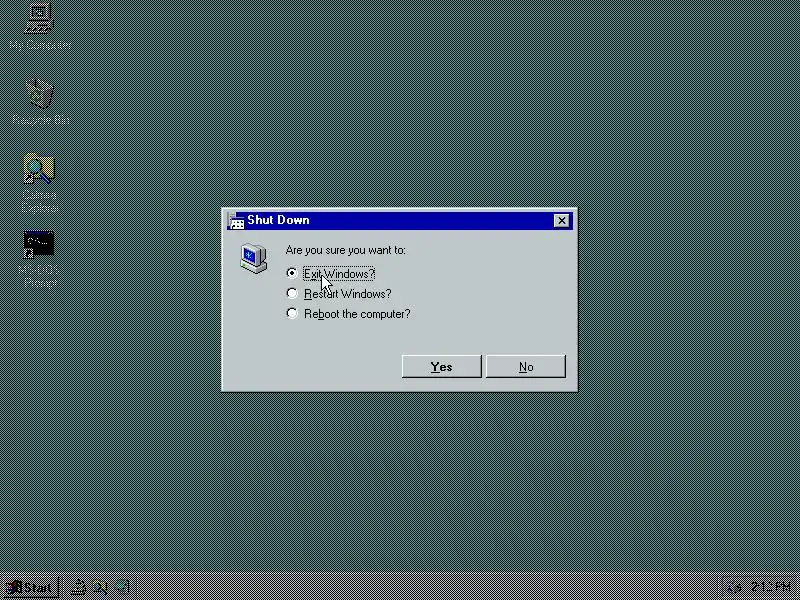This screenshot has height=600, width=800.
Task: Close the Shut Down dialog
Action: click(x=562, y=220)
